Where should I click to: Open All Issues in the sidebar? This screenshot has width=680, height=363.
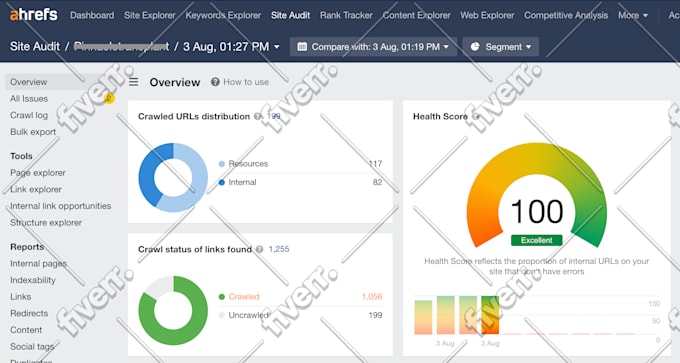coord(29,98)
